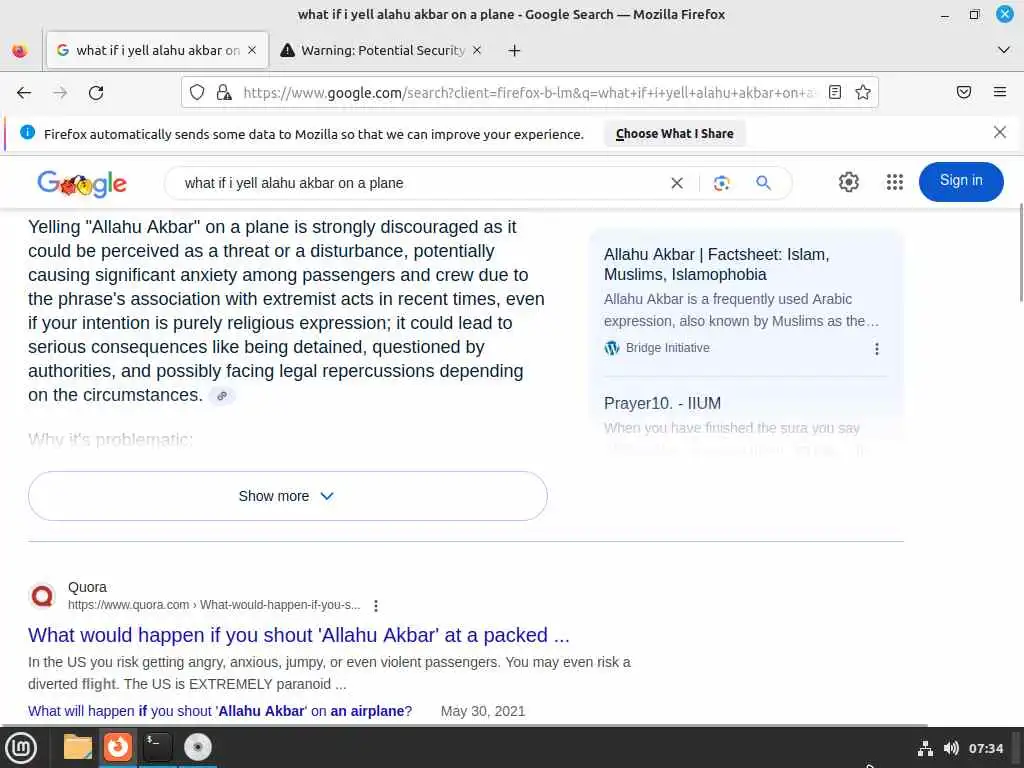Click the 'May 30, 2021' date text
The width and height of the screenshot is (1024, 768).
click(x=483, y=711)
